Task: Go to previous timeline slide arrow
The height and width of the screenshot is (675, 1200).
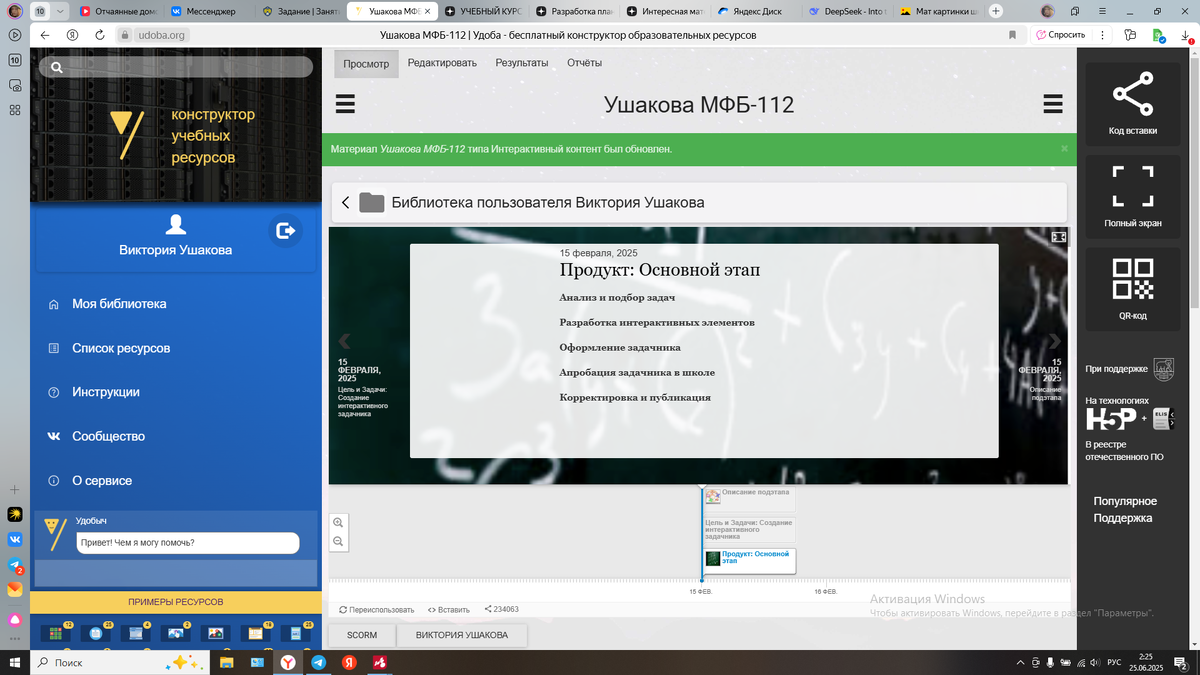Action: [x=345, y=342]
